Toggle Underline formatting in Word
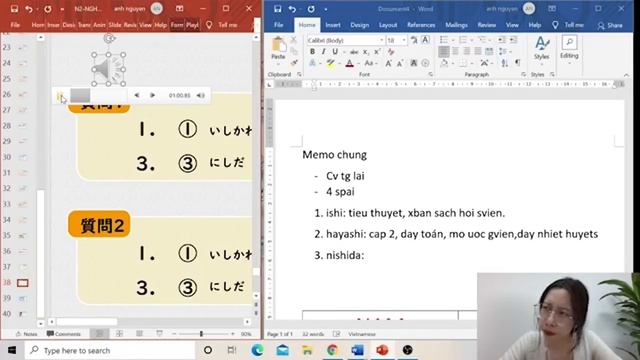The height and width of the screenshot is (360, 640). coord(335,52)
